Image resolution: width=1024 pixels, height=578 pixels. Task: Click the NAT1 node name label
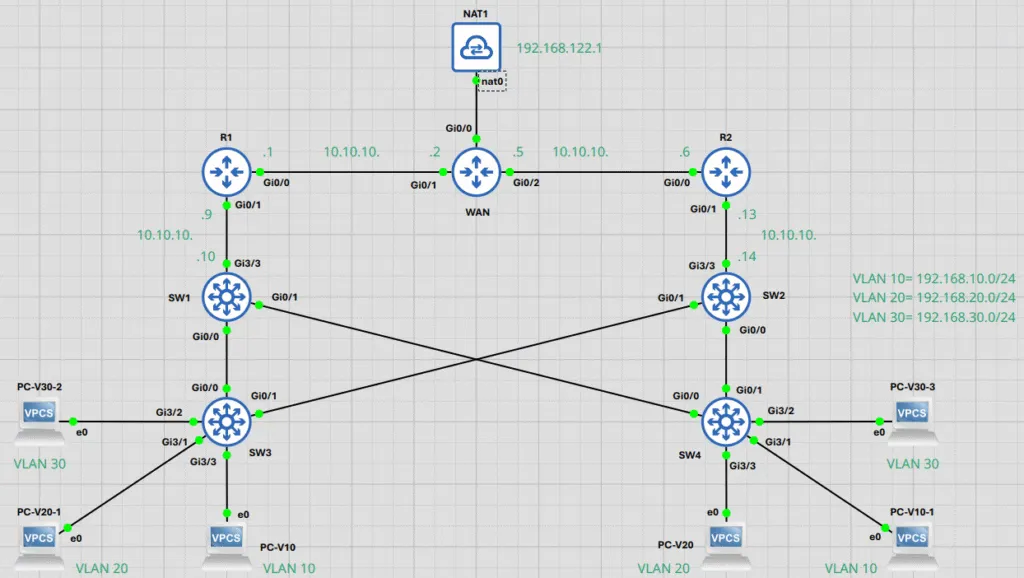pyautogui.click(x=475, y=14)
